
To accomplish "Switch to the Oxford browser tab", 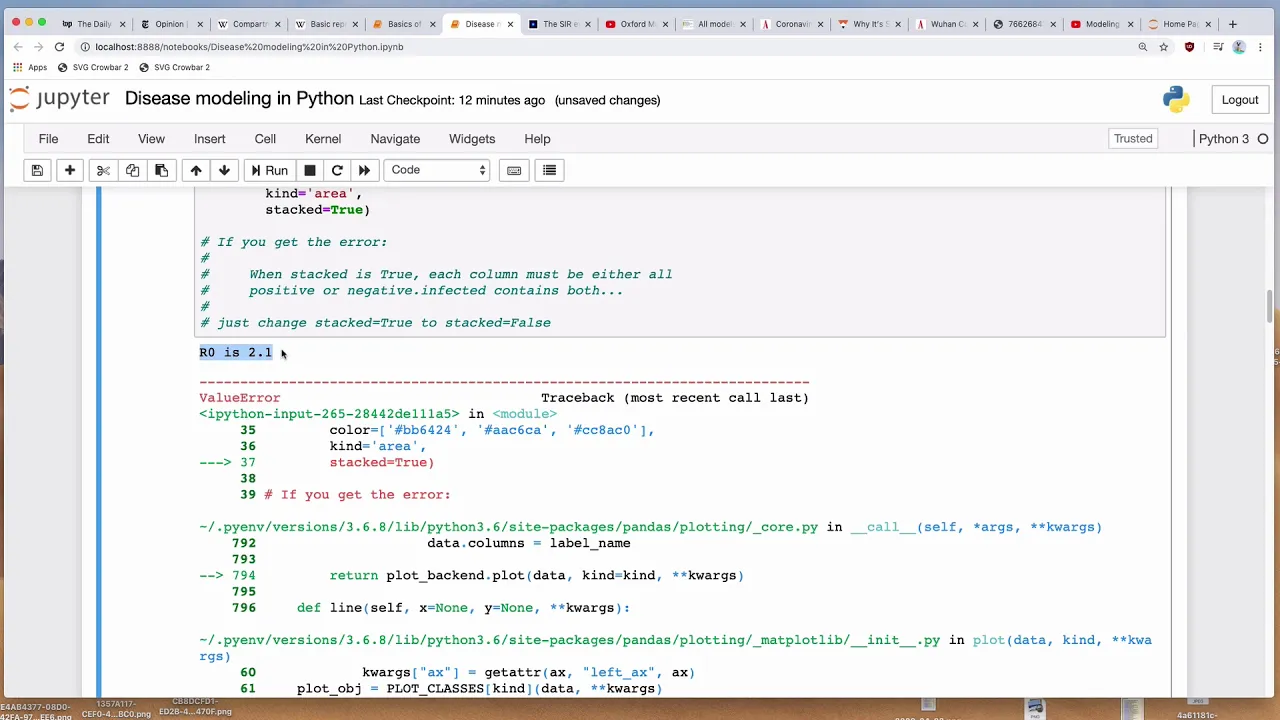I will click(x=637, y=24).
